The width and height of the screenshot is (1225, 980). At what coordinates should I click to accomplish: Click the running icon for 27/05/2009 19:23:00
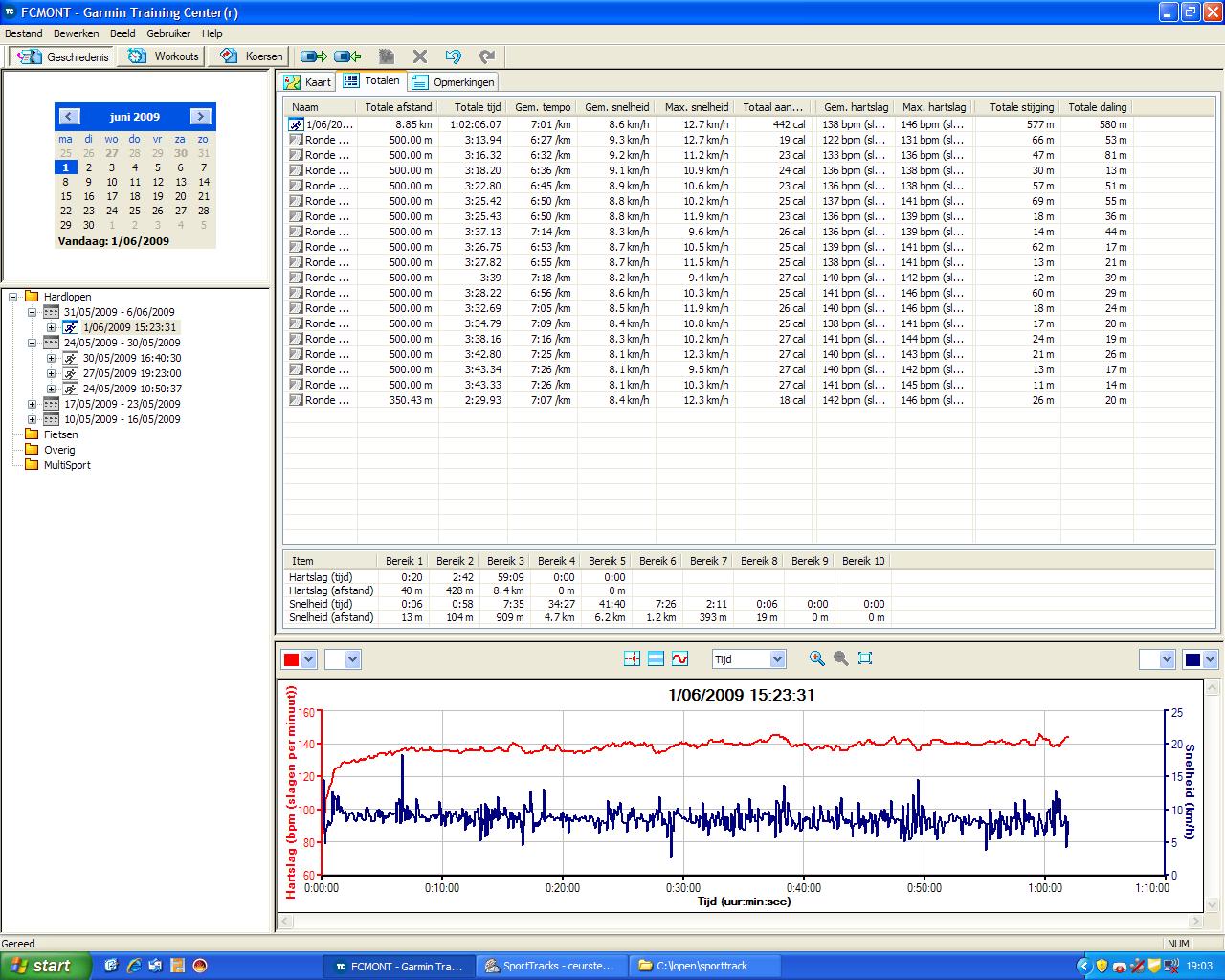[x=70, y=373]
